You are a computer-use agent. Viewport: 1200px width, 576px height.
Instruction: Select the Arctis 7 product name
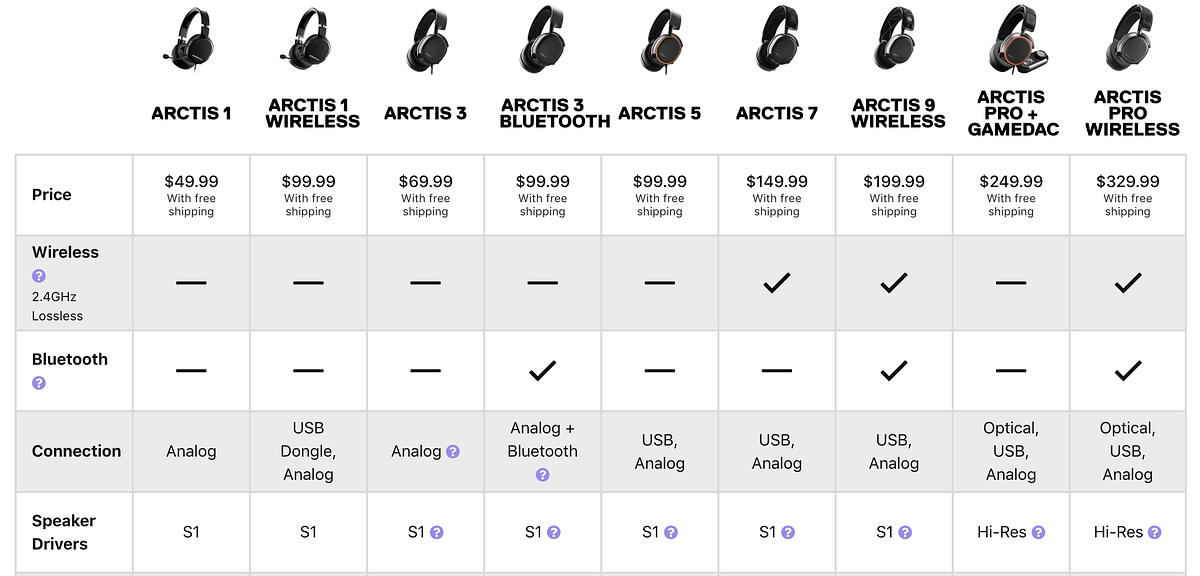776,113
